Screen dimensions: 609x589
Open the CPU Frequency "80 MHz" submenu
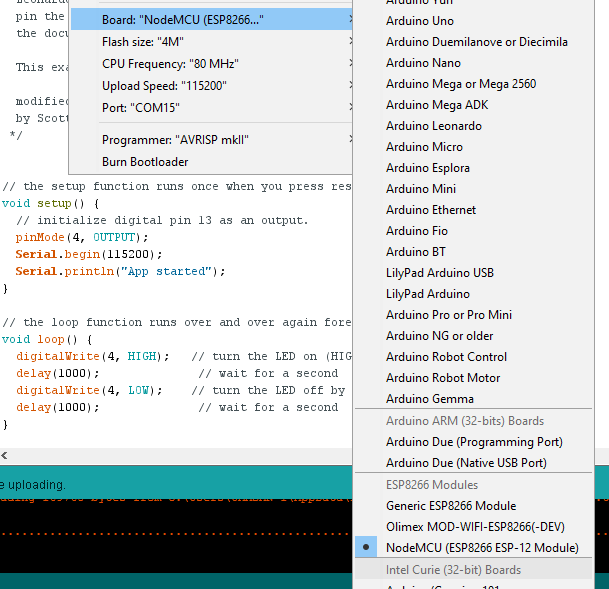(212, 63)
